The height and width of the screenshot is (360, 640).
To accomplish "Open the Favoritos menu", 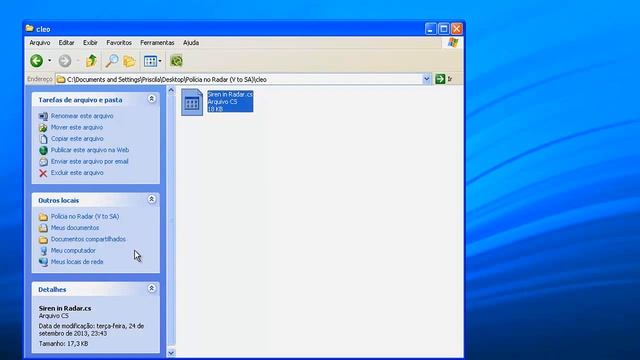I will (x=119, y=42).
